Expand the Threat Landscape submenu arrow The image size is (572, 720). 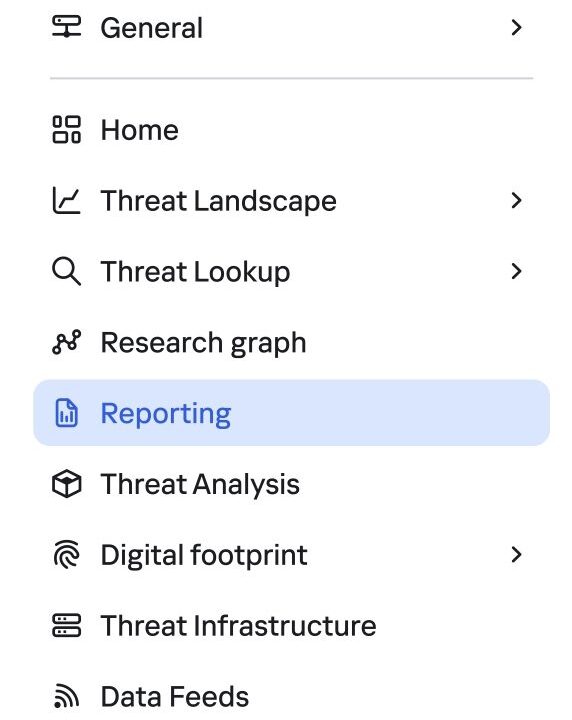516,200
